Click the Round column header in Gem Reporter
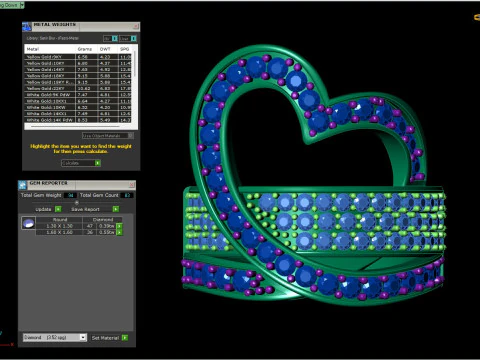Viewport: 480px width, 360px height. (x=60, y=220)
